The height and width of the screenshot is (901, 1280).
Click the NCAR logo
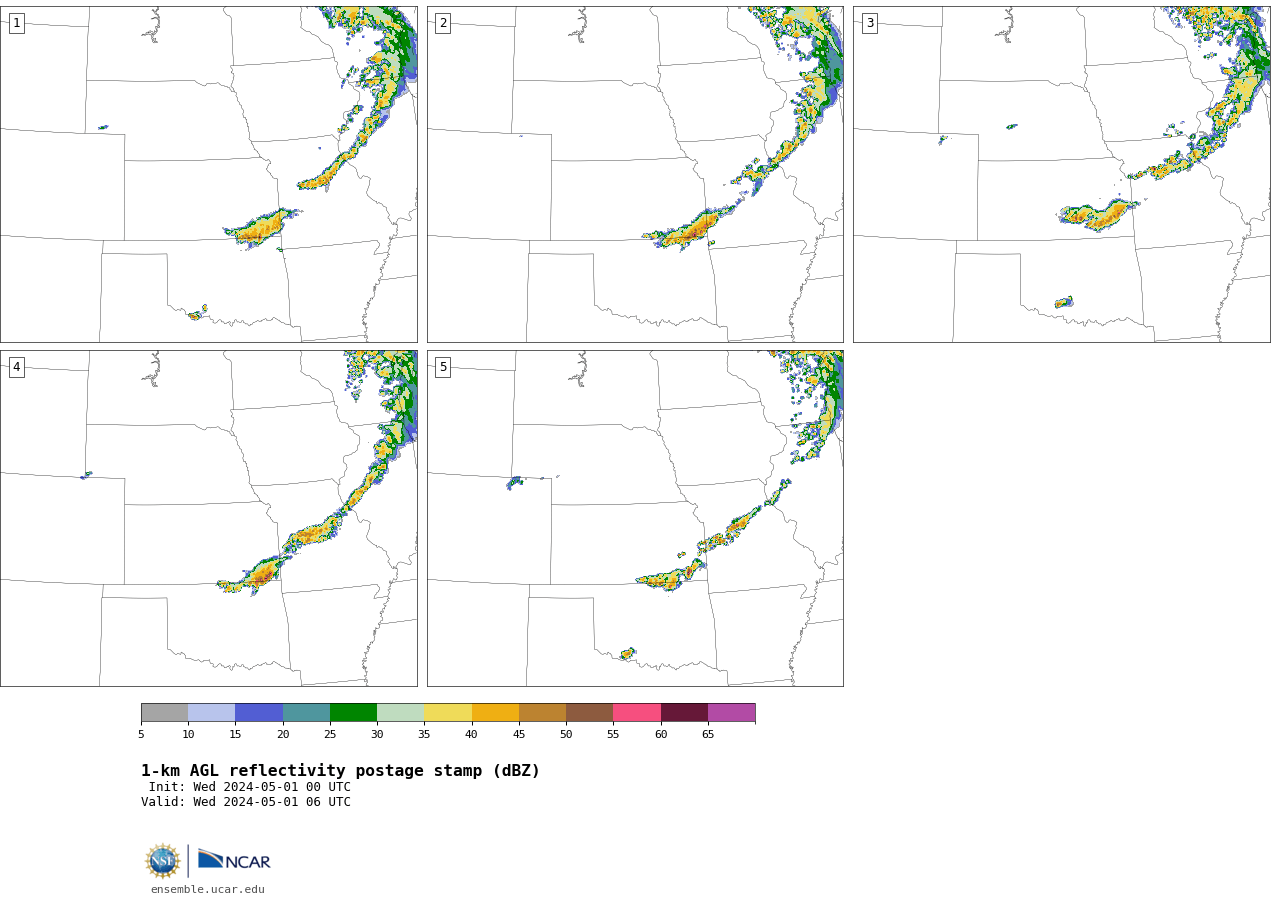pos(234,860)
